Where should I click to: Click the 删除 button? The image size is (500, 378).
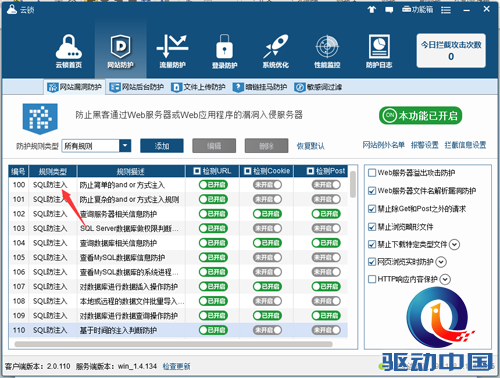point(266,146)
